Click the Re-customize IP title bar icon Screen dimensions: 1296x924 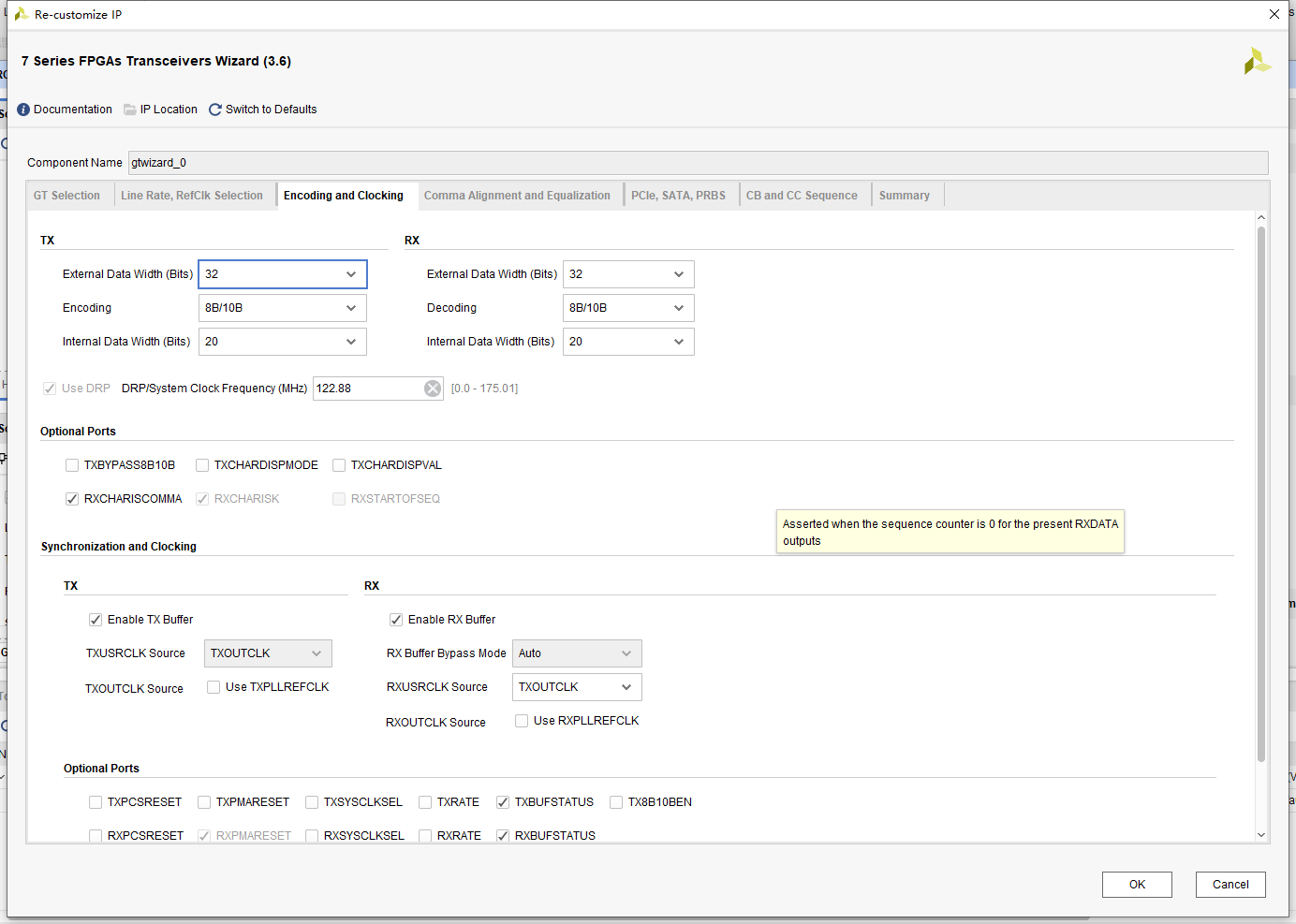tap(21, 14)
